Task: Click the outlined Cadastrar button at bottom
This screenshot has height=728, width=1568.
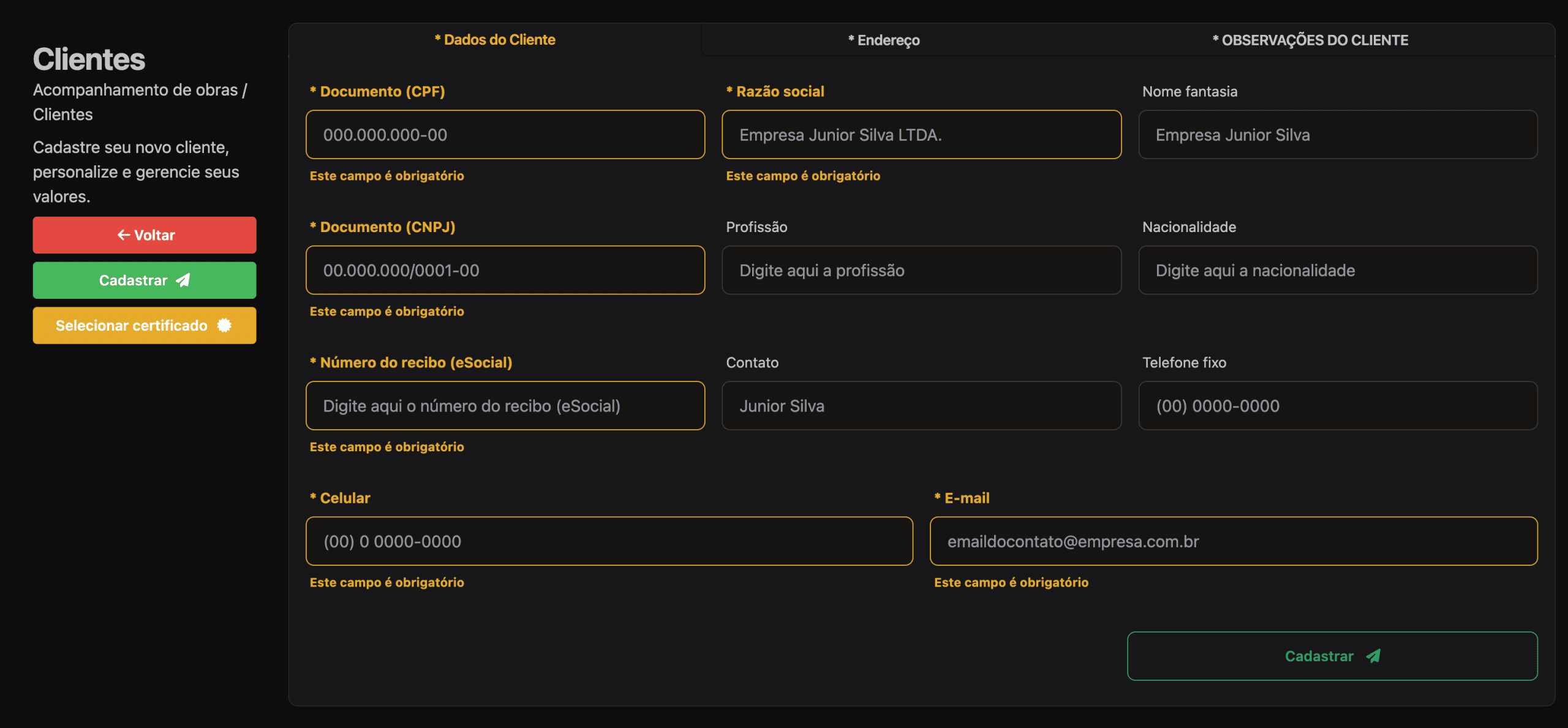Action: [1332, 656]
